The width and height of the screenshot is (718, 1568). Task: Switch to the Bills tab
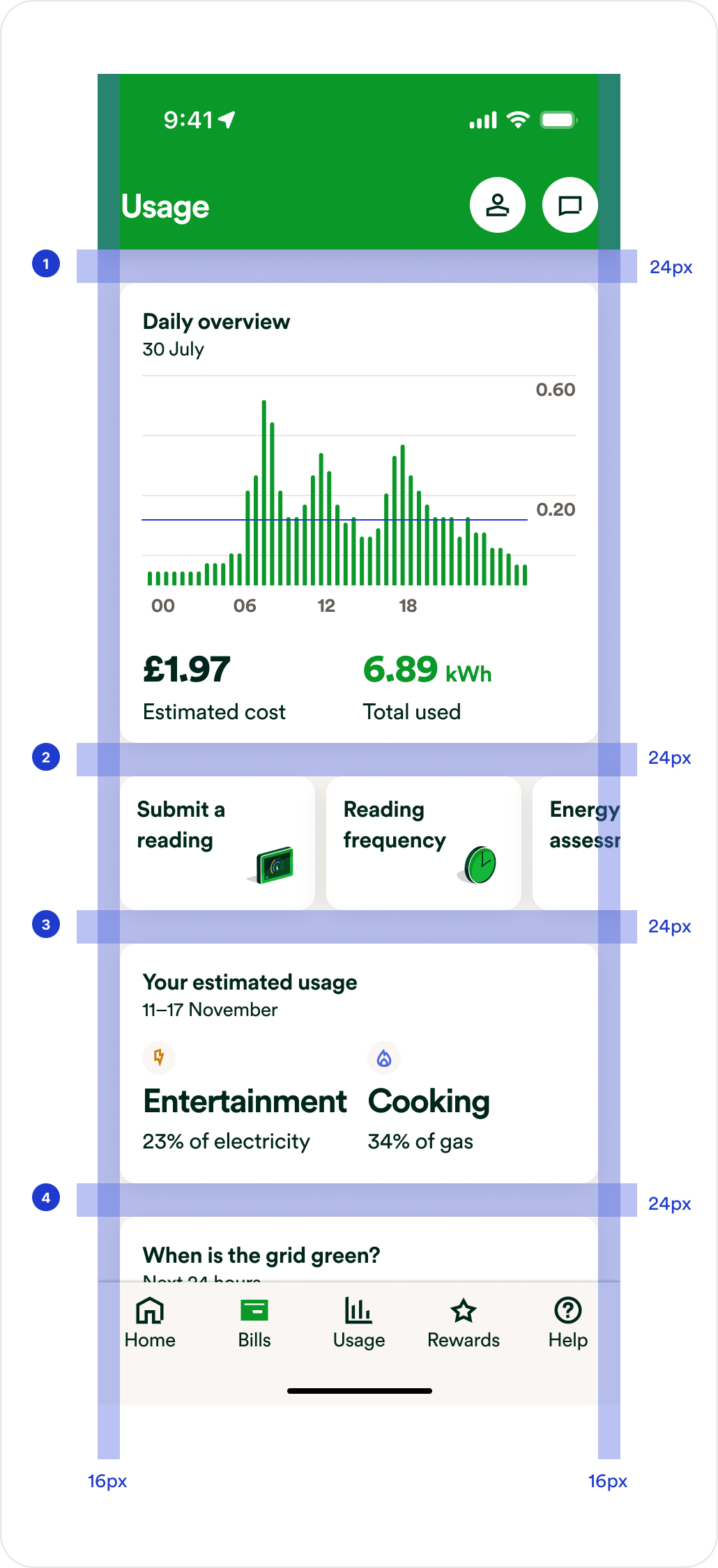tap(254, 1323)
